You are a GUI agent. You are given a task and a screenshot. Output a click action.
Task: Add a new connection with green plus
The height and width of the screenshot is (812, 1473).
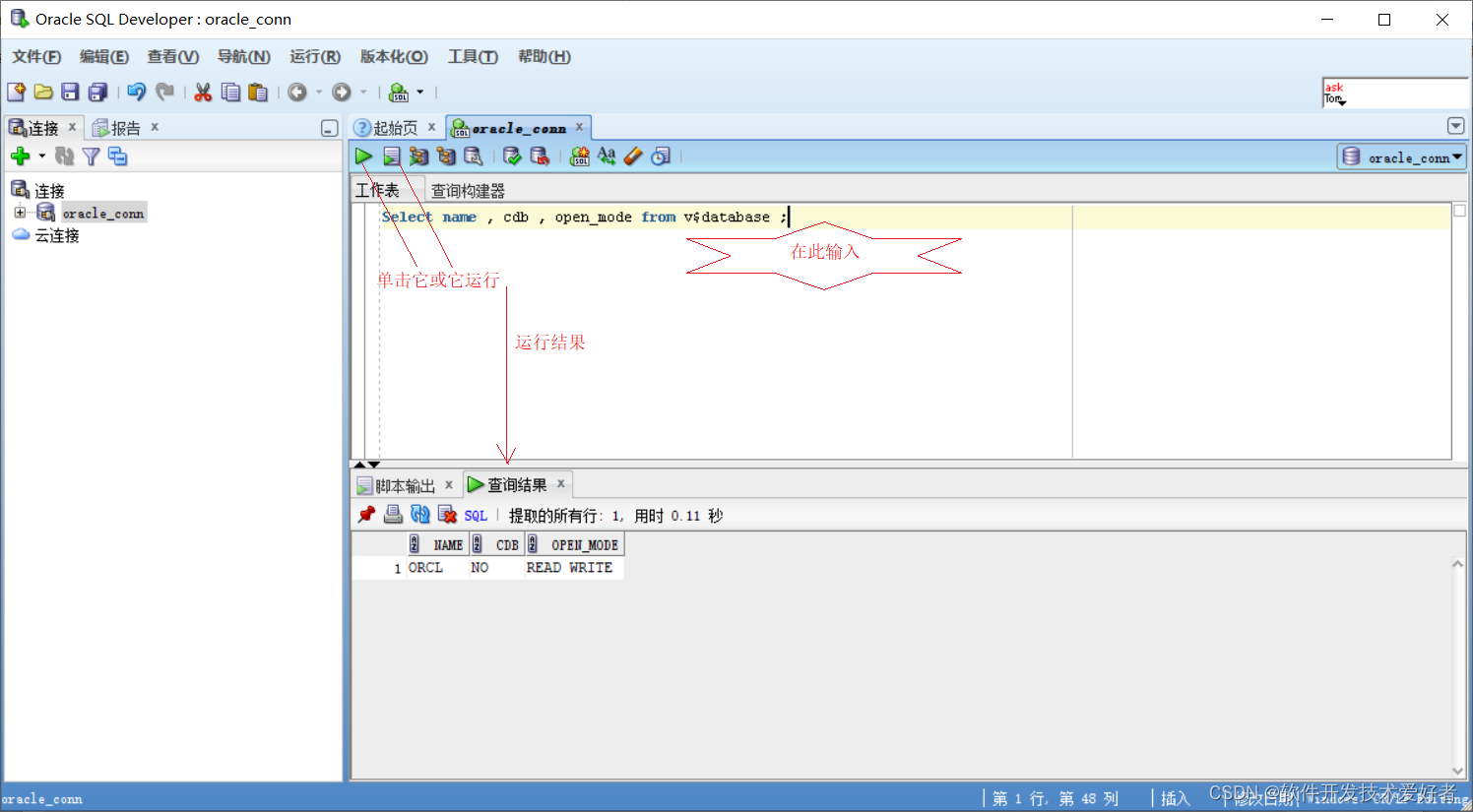click(20, 156)
